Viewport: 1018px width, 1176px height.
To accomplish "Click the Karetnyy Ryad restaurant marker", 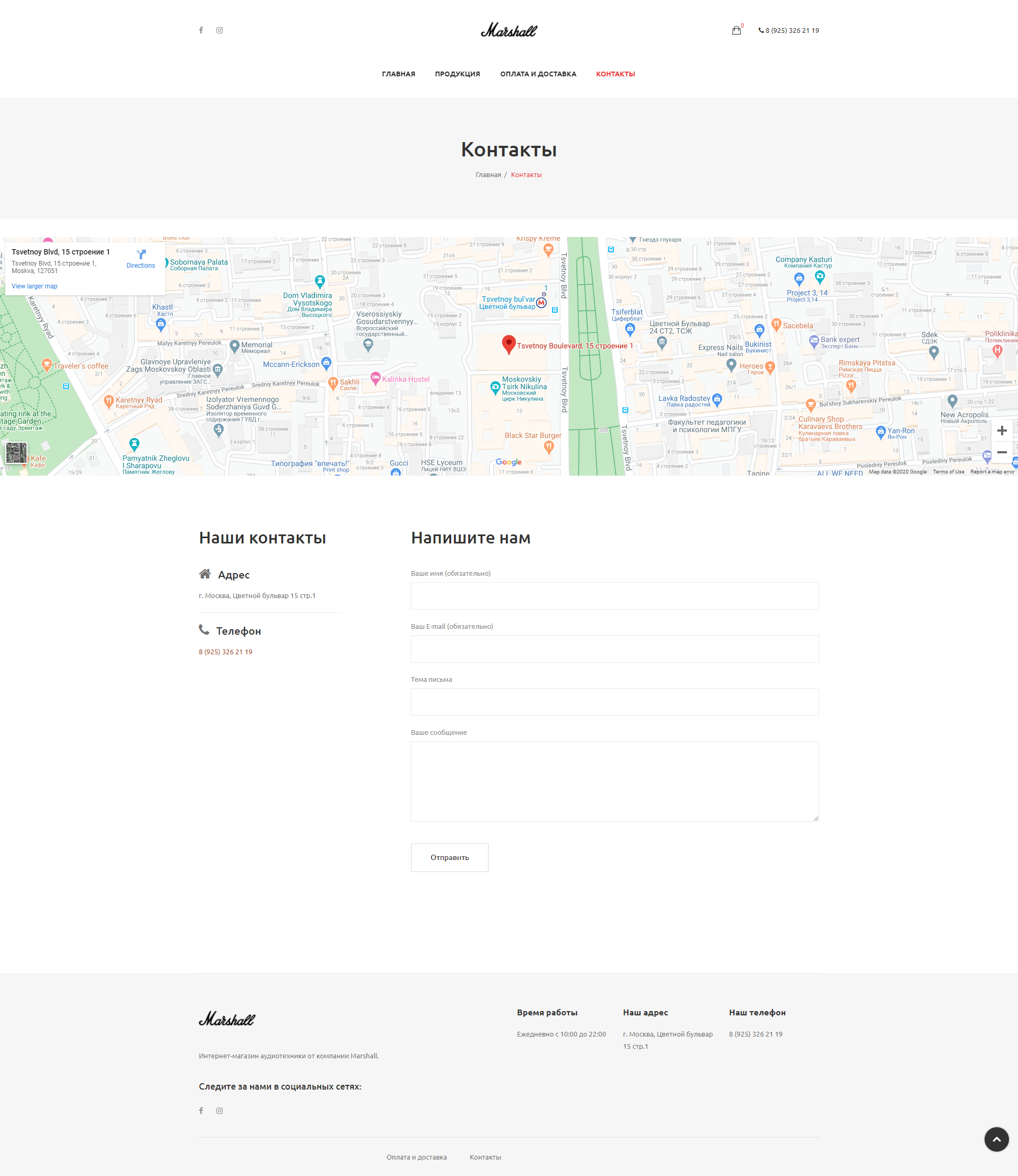I will pos(109,402).
